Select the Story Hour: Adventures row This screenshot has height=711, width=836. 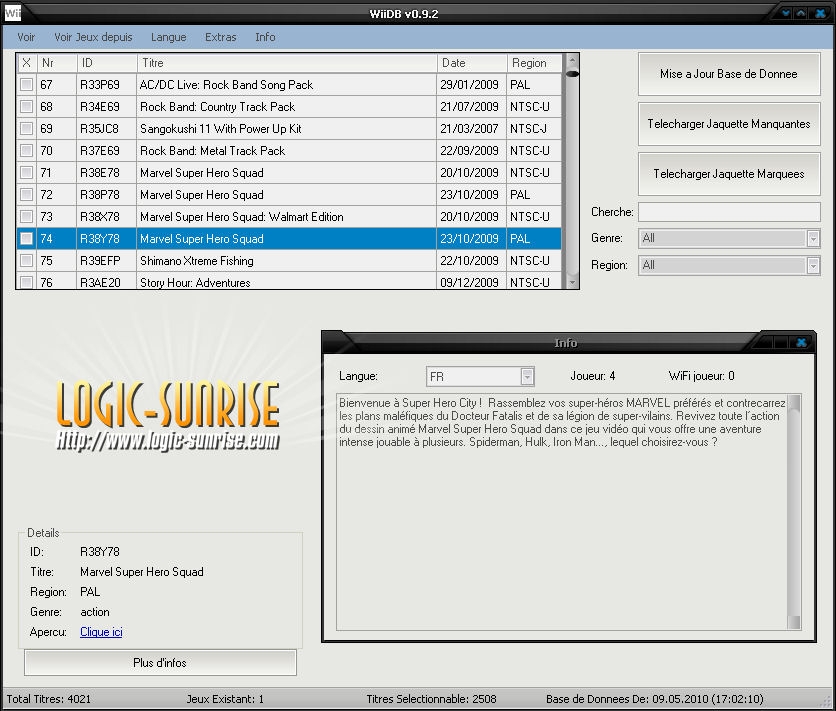pos(289,282)
